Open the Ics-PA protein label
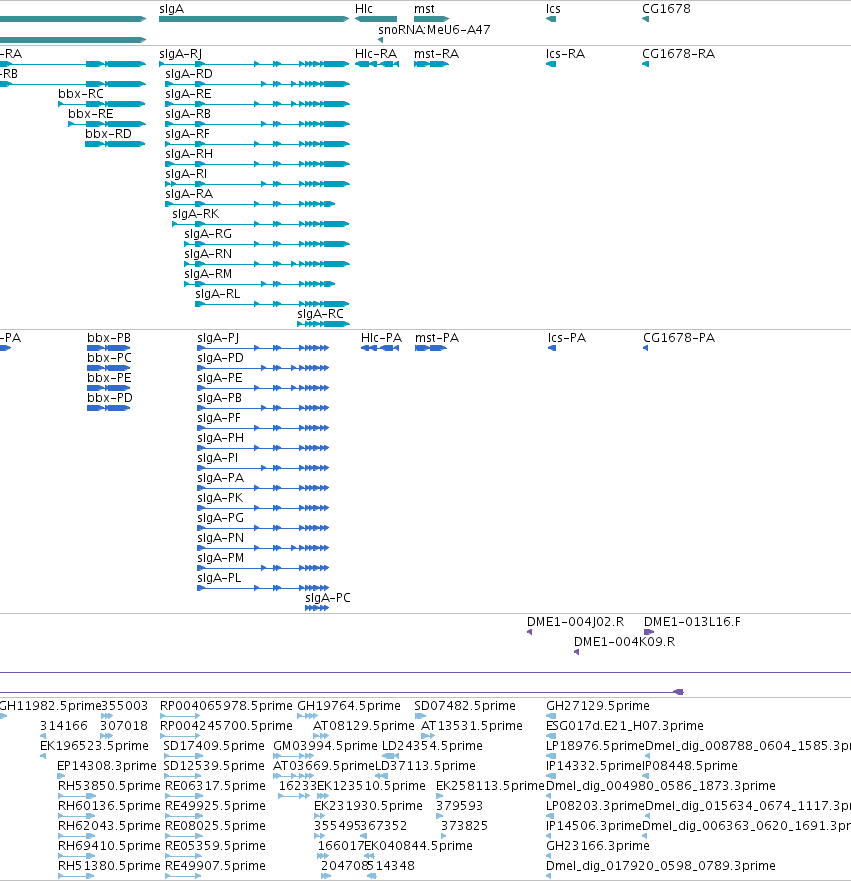Screen dimensions: 851x881 tap(567, 338)
